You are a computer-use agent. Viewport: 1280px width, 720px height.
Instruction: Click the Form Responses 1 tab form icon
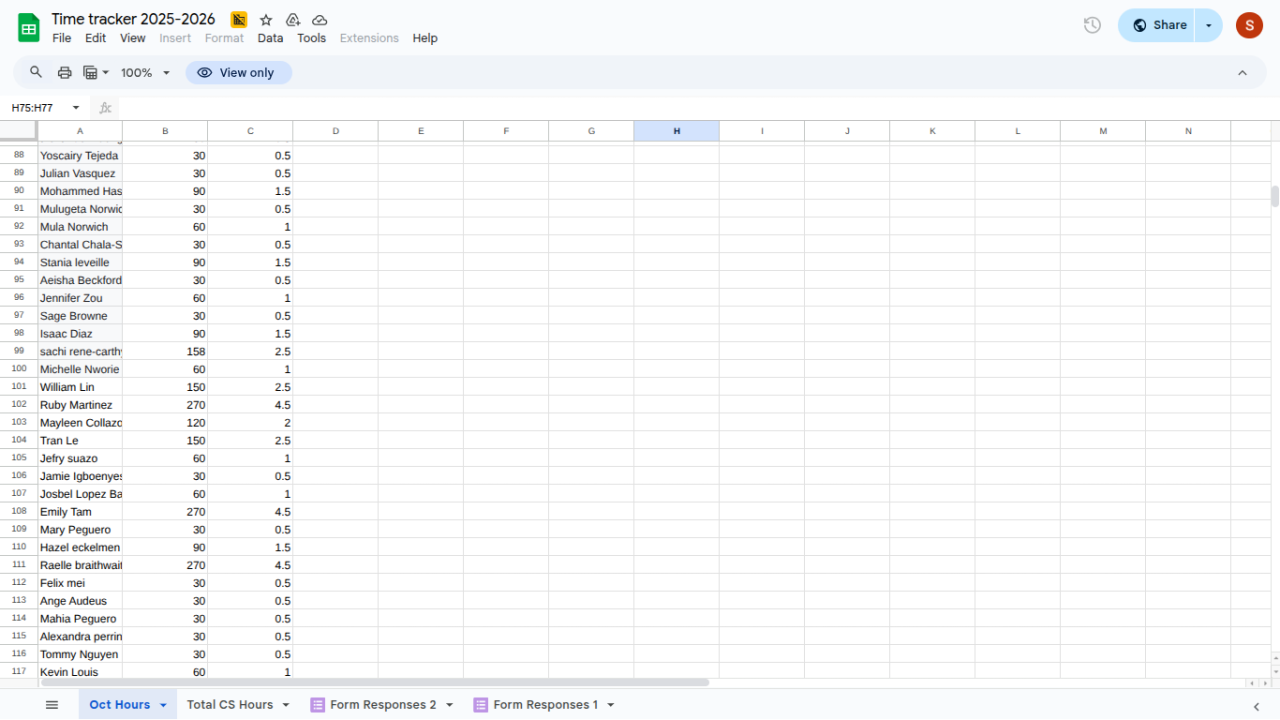(480, 705)
